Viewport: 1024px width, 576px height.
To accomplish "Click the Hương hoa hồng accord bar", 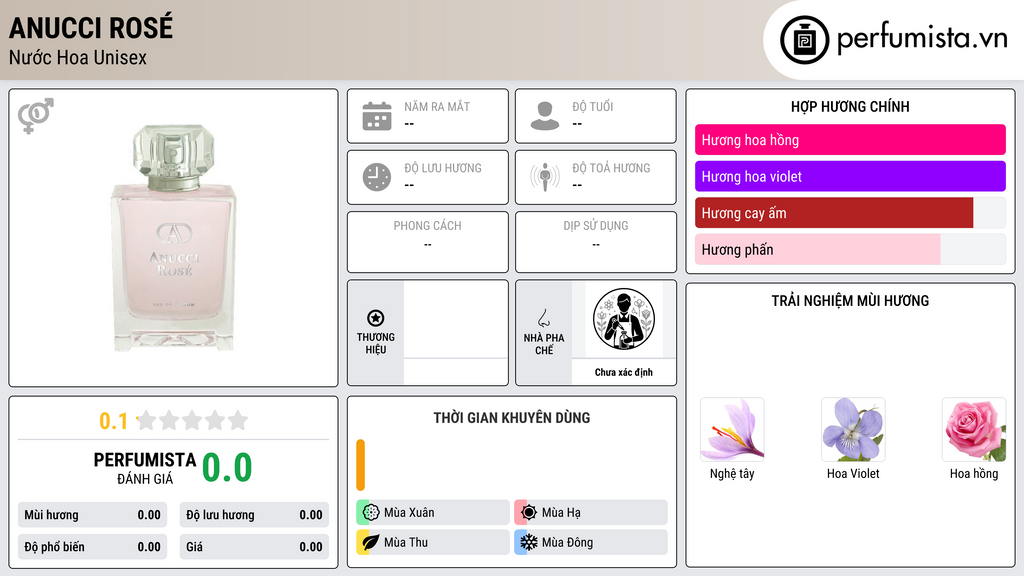I will click(850, 140).
